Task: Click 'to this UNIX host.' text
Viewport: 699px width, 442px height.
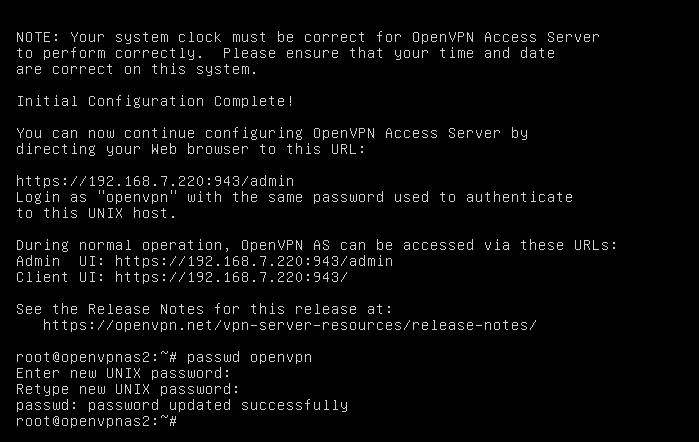Action: click(96, 213)
